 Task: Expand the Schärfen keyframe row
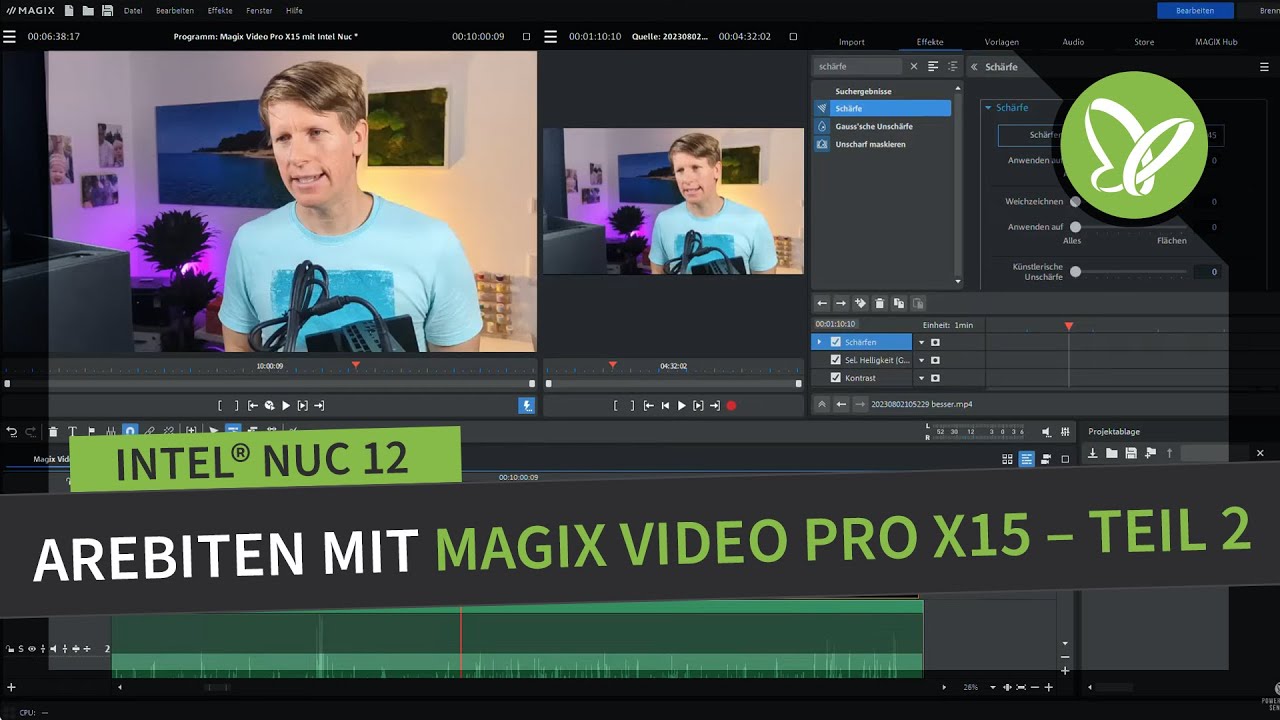[x=819, y=342]
